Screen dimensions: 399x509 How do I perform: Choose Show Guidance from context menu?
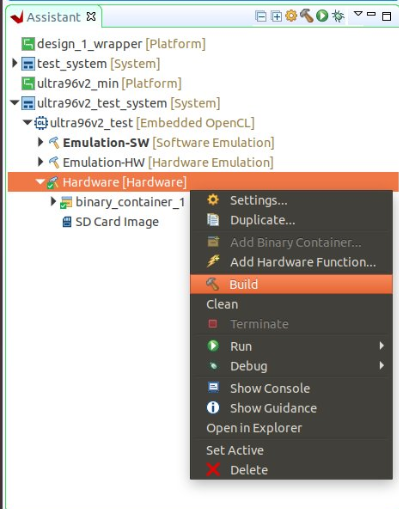pyautogui.click(x=291, y=408)
